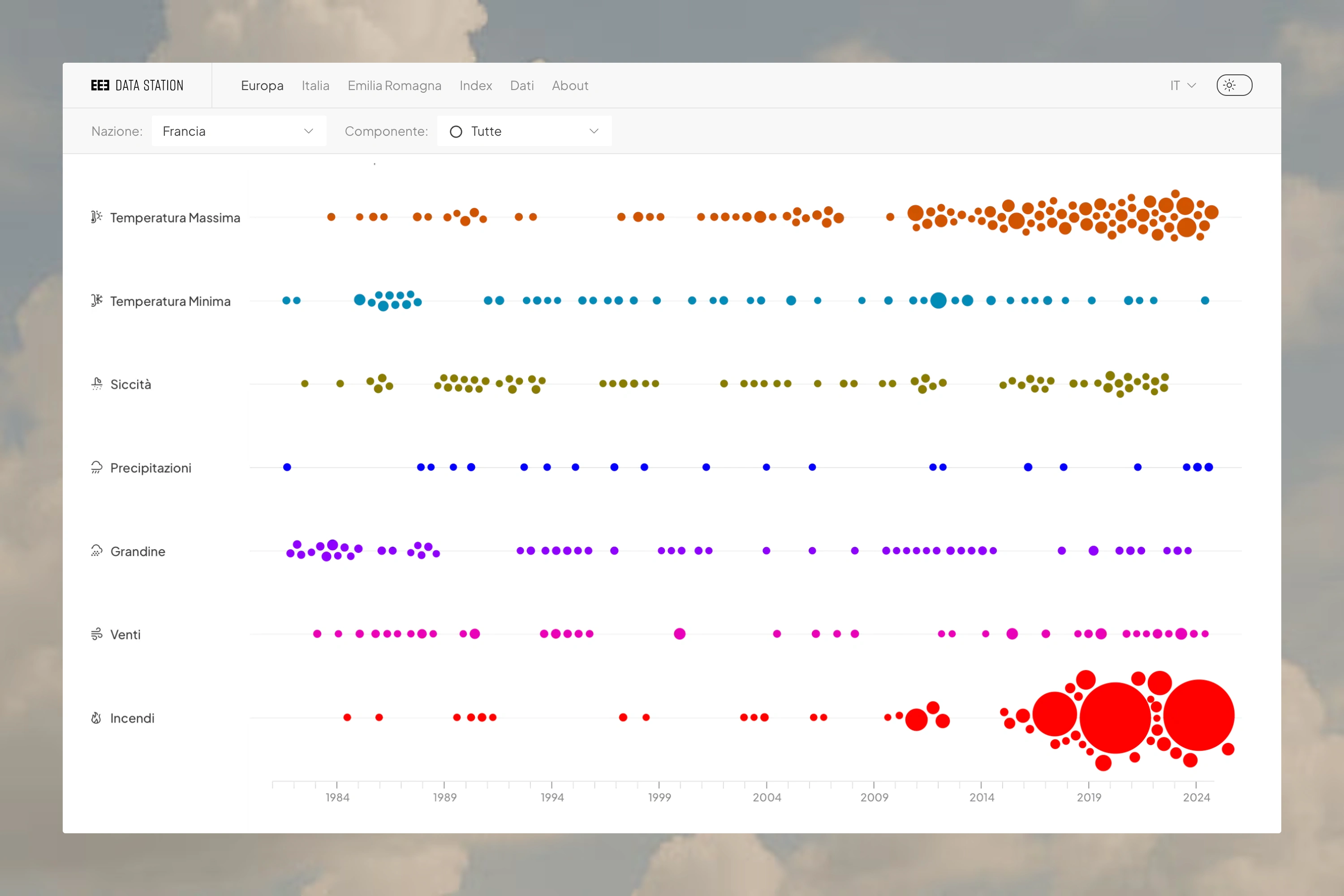Screen dimensions: 1344x896
Task: Open the Componente dropdown arrow
Action: tap(594, 131)
